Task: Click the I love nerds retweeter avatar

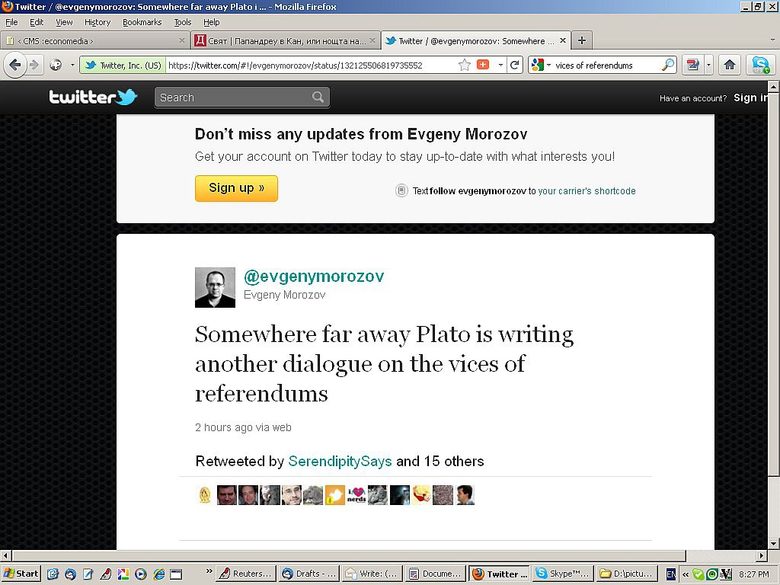Action: click(356, 495)
